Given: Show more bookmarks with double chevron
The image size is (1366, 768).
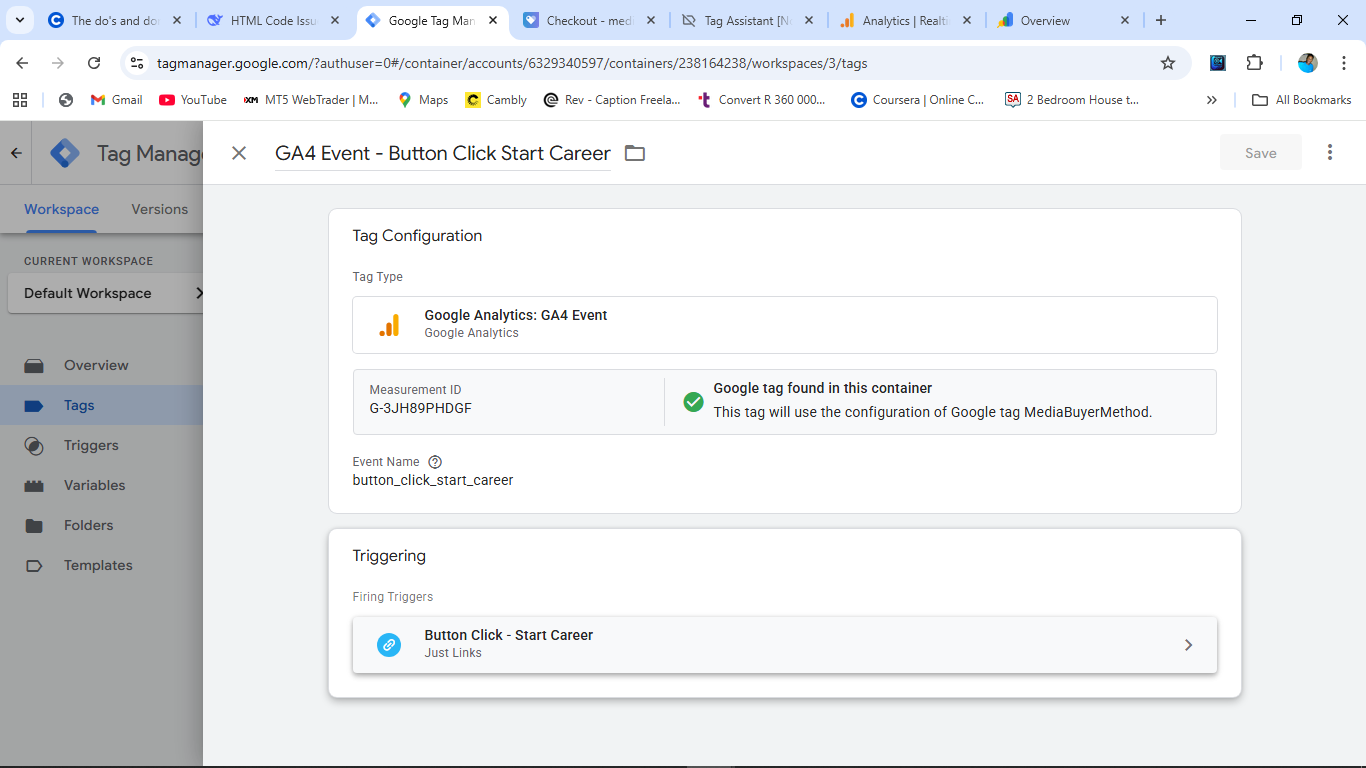Looking at the screenshot, I should click(x=1212, y=100).
